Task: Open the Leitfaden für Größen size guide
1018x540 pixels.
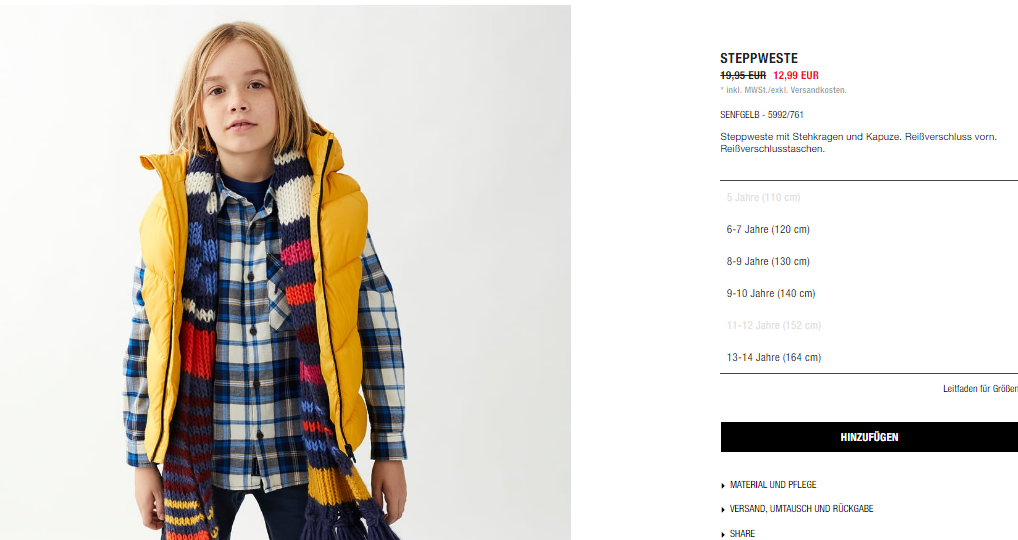Action: (x=980, y=389)
